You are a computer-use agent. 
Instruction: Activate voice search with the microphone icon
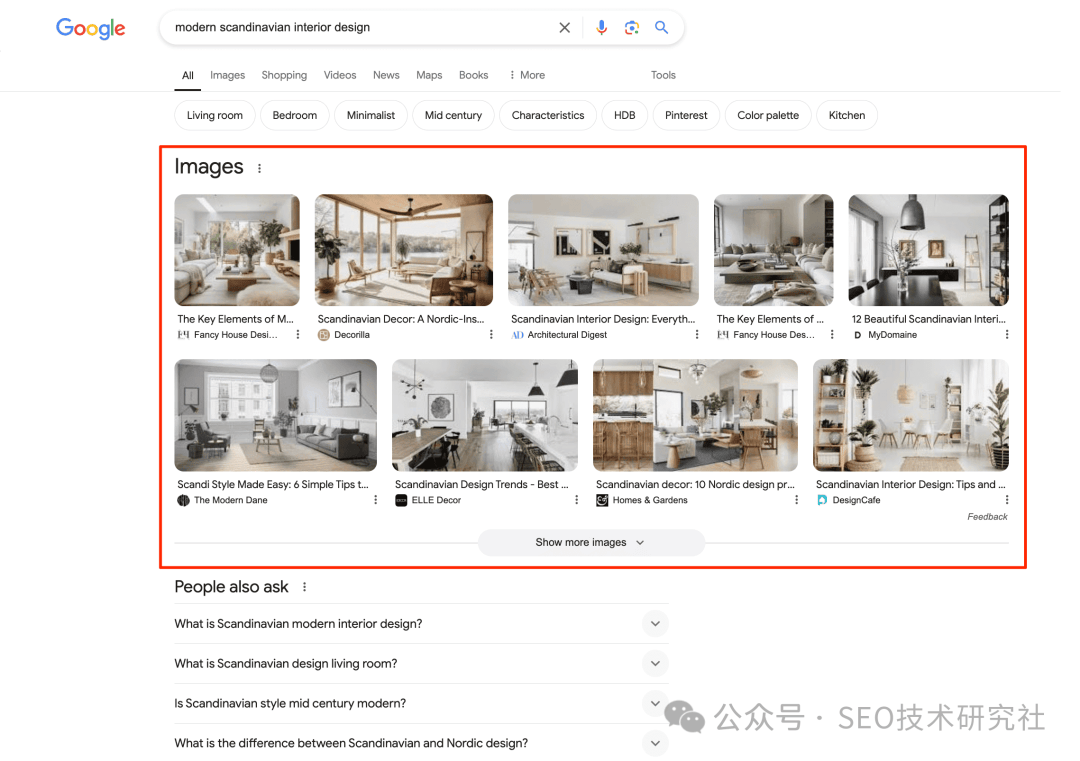pyautogui.click(x=601, y=27)
